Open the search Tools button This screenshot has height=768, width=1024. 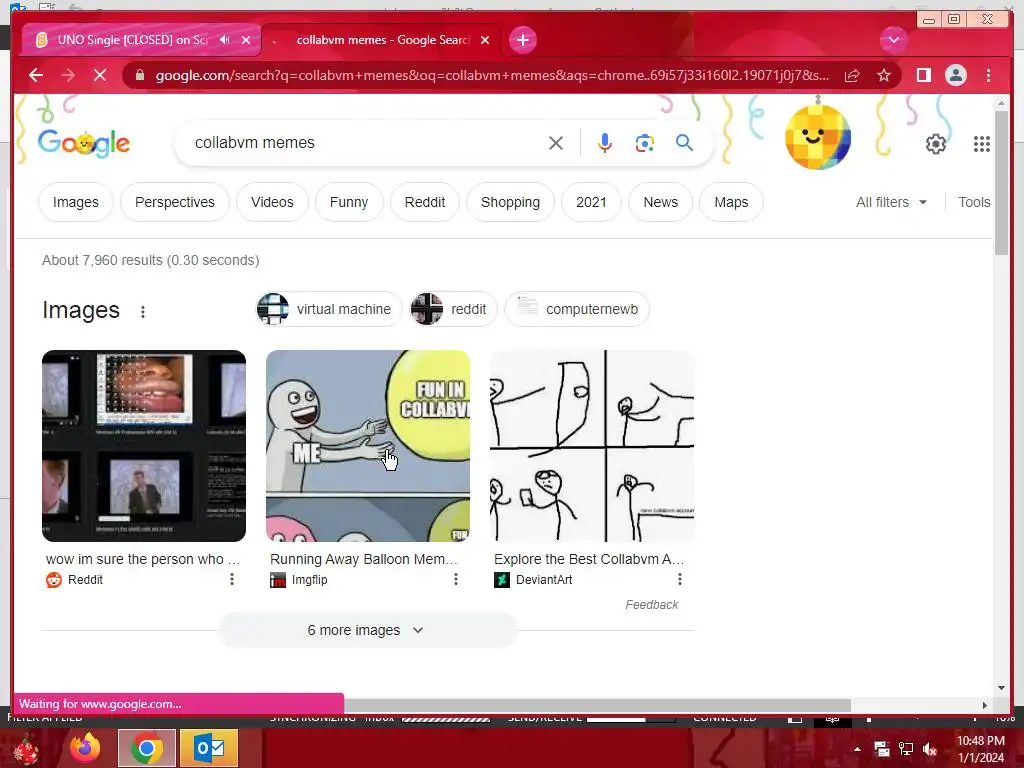(x=974, y=202)
